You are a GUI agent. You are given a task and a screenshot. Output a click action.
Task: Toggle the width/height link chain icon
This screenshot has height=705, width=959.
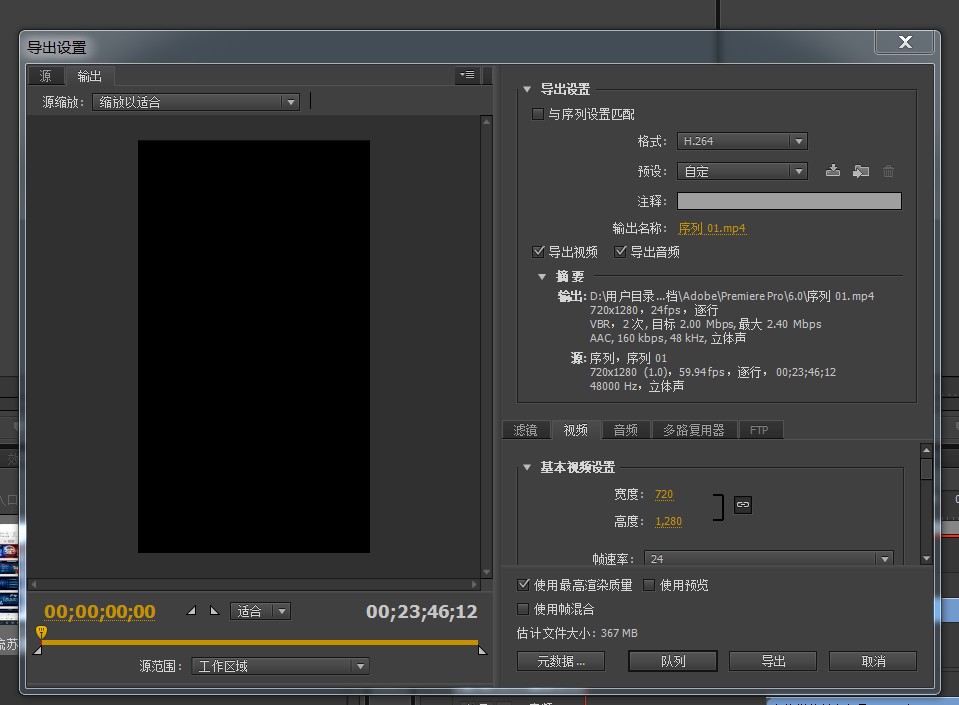(x=742, y=506)
